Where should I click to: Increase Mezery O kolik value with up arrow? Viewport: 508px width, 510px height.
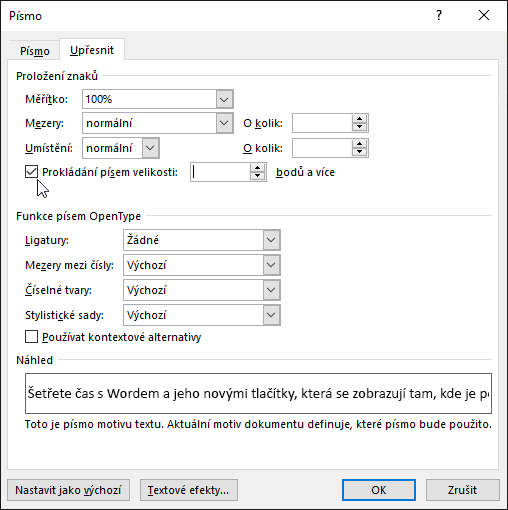pyautogui.click(x=359, y=119)
